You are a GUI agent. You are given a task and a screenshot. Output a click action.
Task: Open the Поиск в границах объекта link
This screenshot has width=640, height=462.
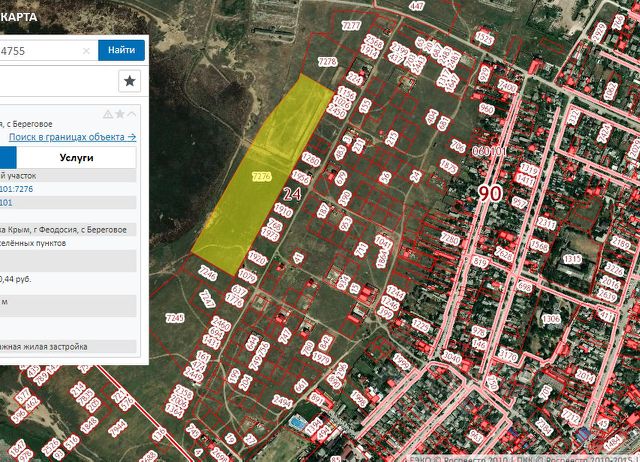coord(72,136)
